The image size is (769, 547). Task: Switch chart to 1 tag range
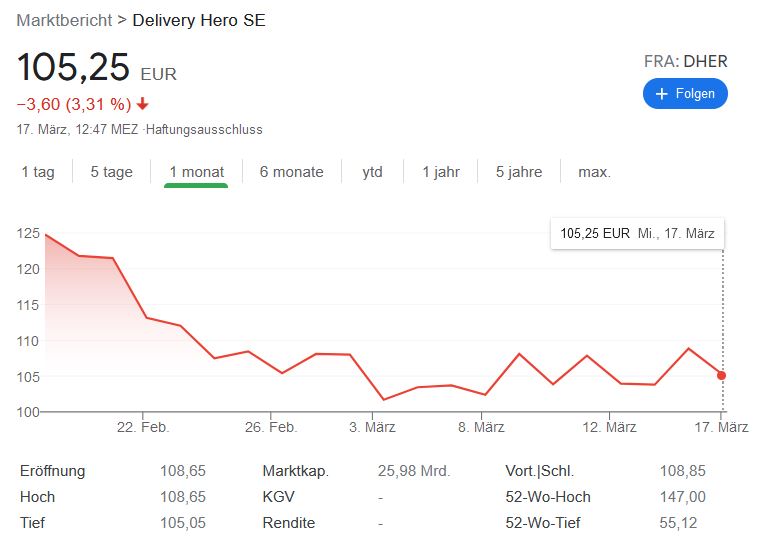pyautogui.click(x=38, y=172)
